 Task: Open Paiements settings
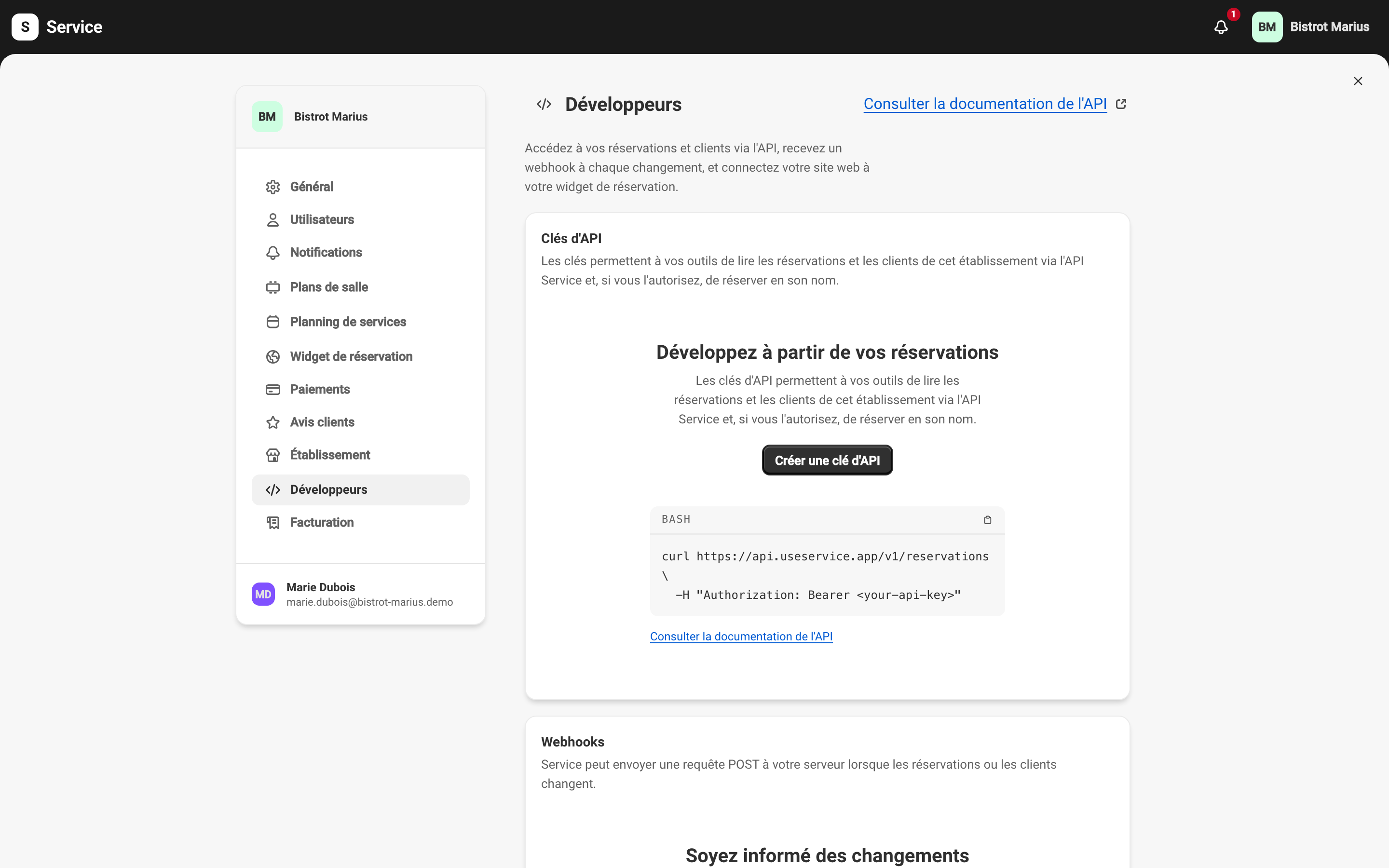(x=360, y=390)
